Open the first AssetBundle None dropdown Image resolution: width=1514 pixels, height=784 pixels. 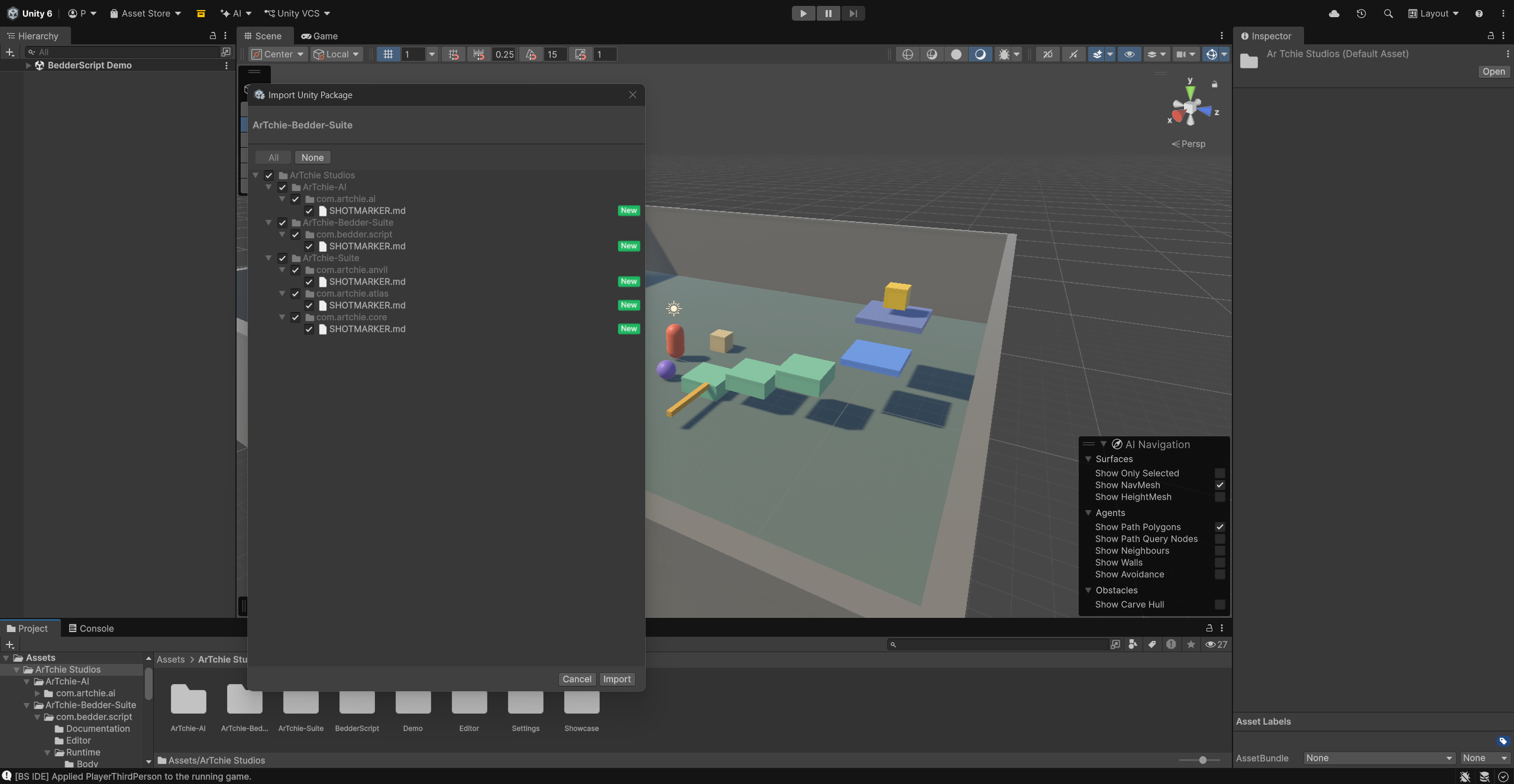(x=1379, y=759)
